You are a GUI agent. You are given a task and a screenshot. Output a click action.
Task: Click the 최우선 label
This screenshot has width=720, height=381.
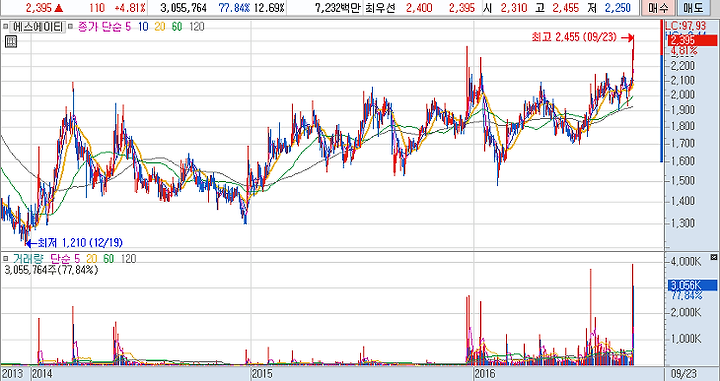[x=379, y=8]
